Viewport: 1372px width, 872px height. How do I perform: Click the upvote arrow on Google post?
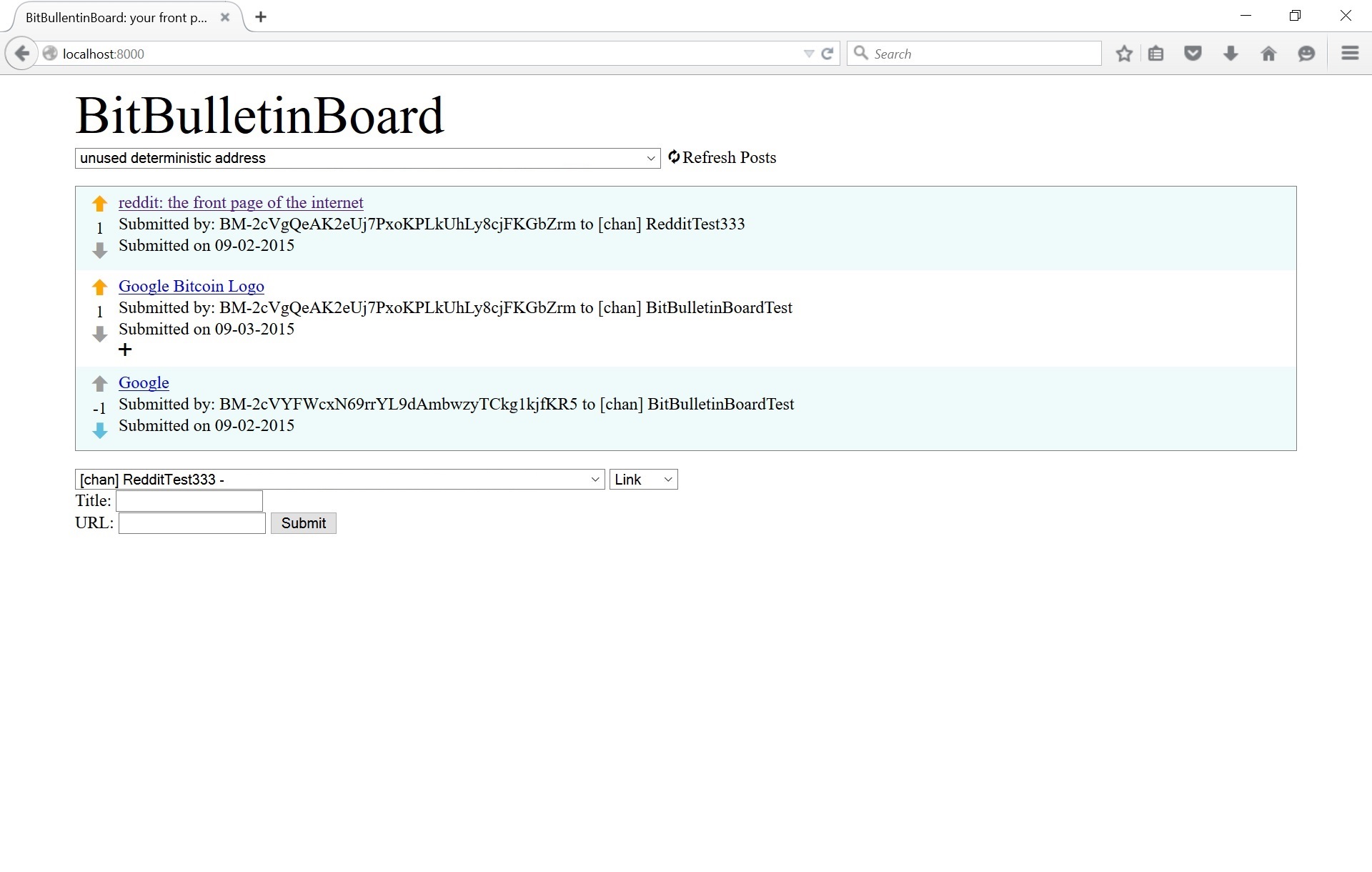point(99,384)
